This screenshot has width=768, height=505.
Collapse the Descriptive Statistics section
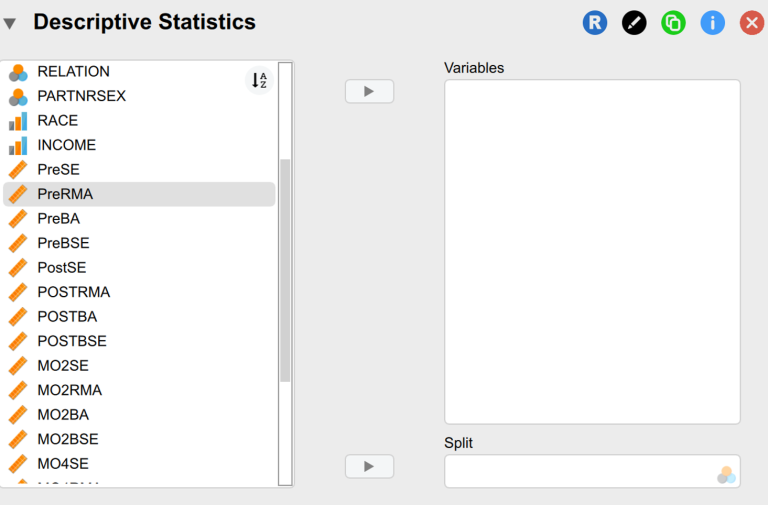point(10,23)
